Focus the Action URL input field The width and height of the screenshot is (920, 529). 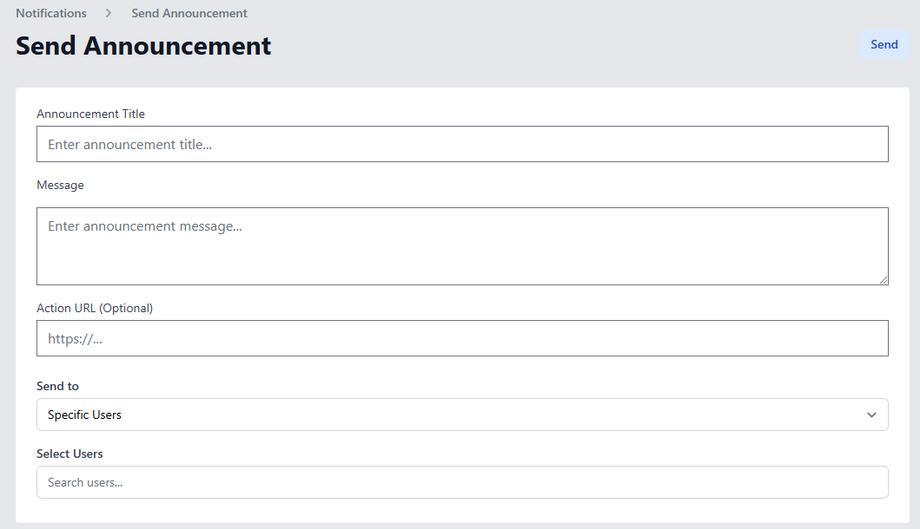(x=462, y=338)
